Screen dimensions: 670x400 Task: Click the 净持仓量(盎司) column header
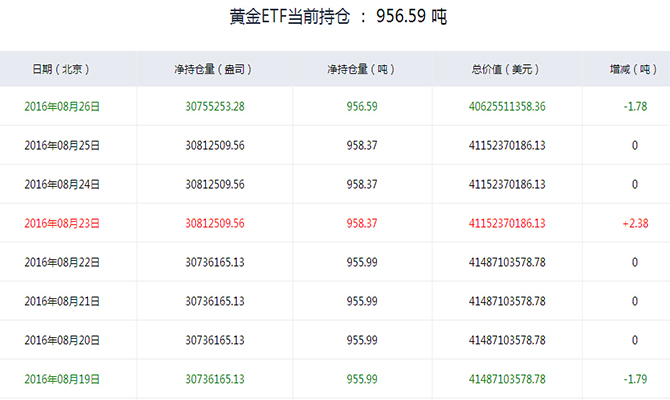pos(213,69)
